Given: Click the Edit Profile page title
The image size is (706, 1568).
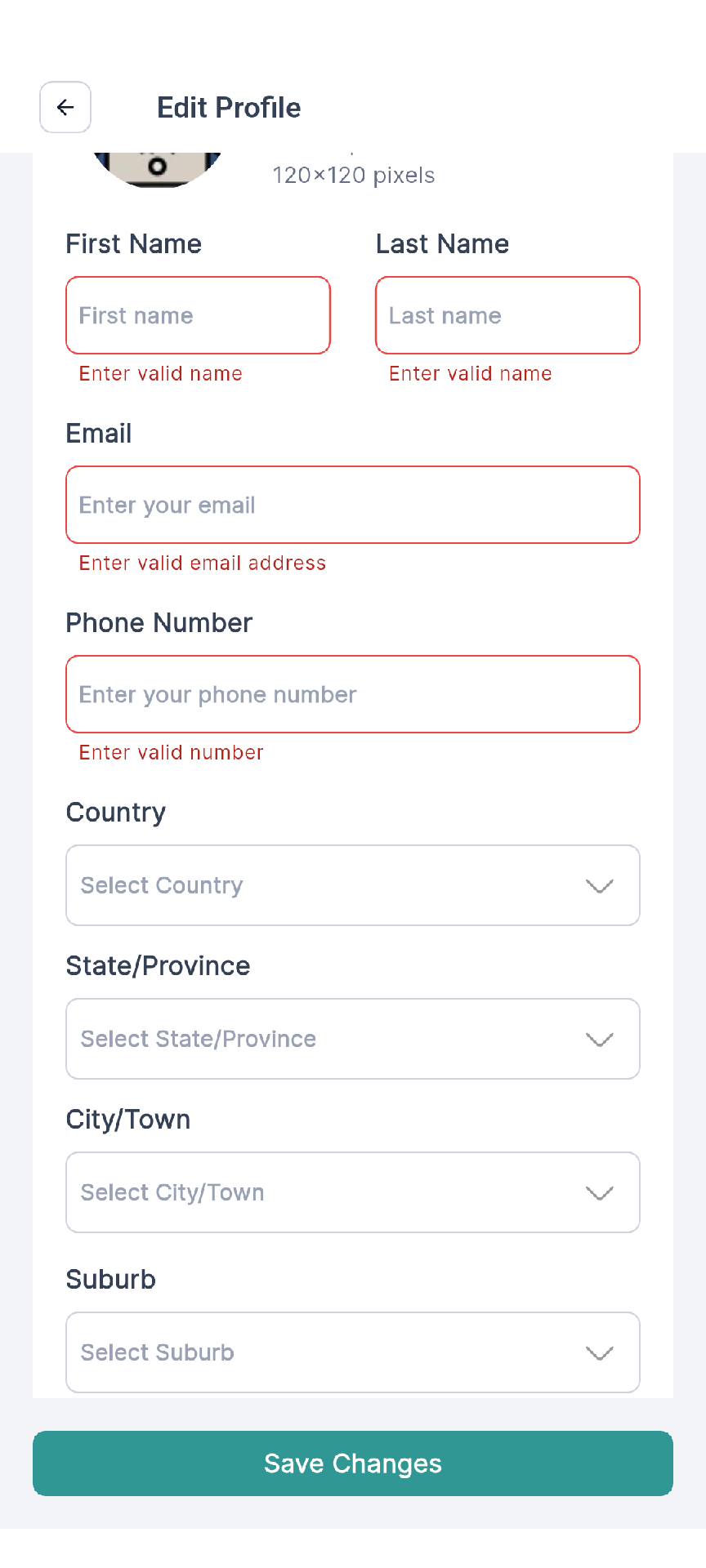Looking at the screenshot, I should click(229, 108).
